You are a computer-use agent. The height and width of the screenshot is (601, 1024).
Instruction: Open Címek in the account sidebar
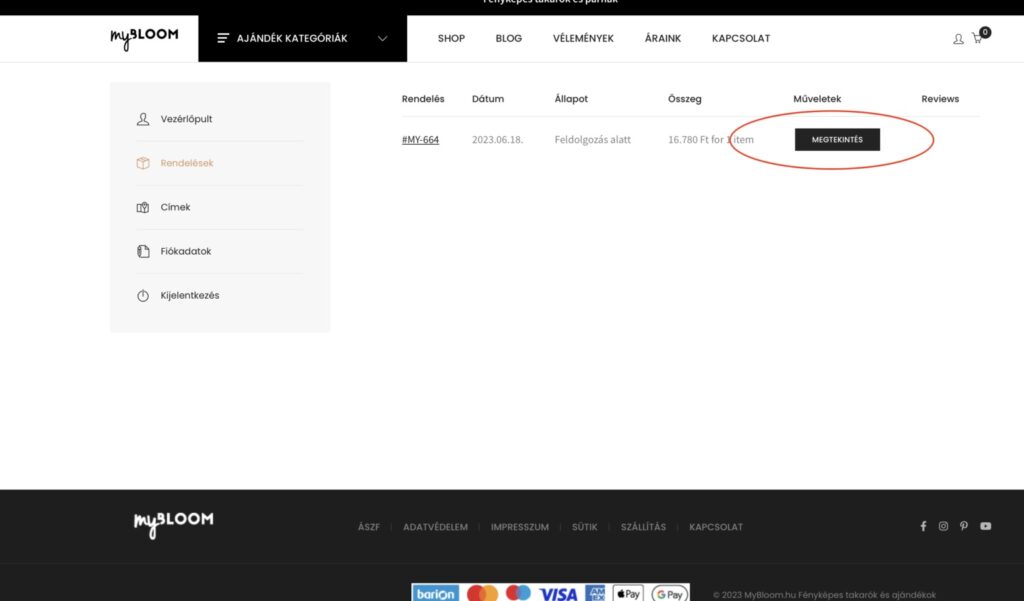[x=175, y=207]
